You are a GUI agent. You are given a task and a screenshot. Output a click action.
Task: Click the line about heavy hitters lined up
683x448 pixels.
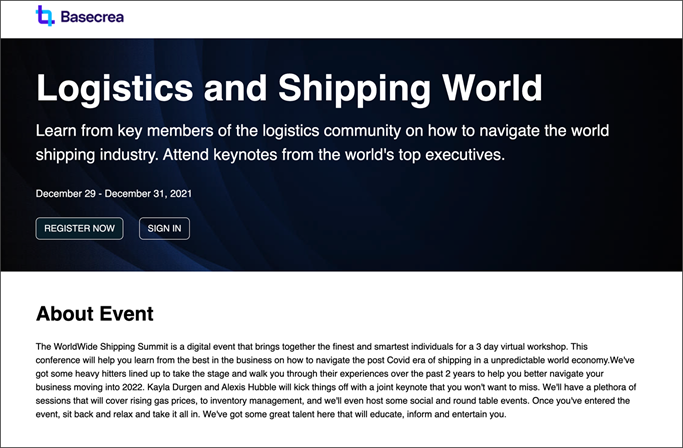pos(319,373)
